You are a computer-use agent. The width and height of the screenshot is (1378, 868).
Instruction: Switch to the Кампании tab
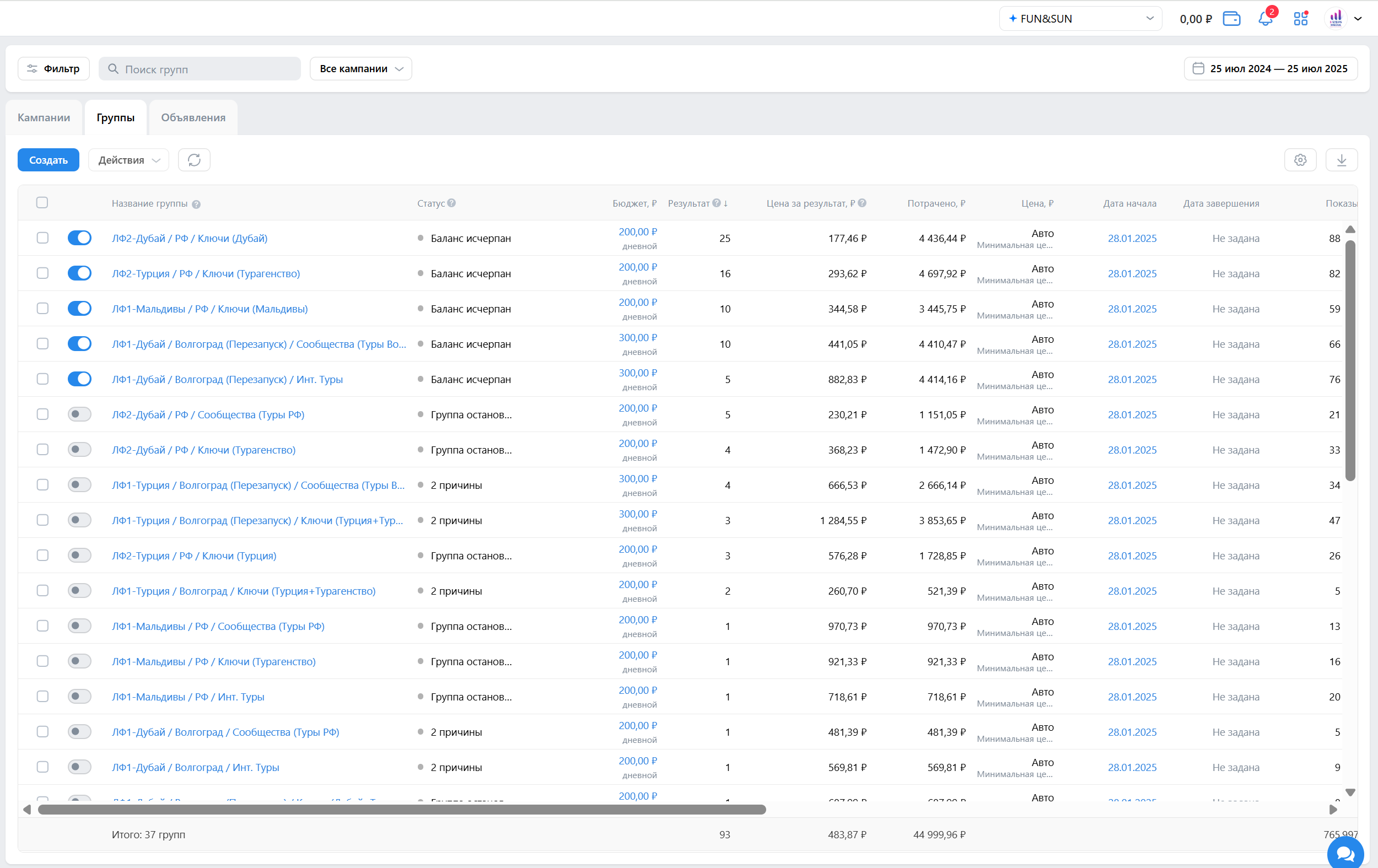(44, 117)
